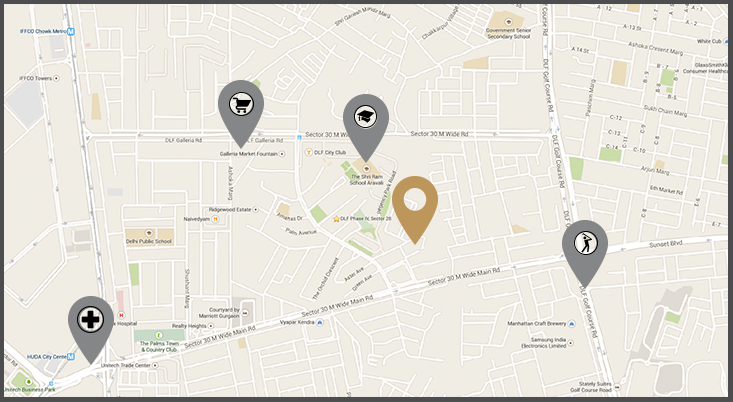This screenshot has width=733, height=402.
Task: Select the "Sukh Chain Marg" road label
Action: click(665, 111)
